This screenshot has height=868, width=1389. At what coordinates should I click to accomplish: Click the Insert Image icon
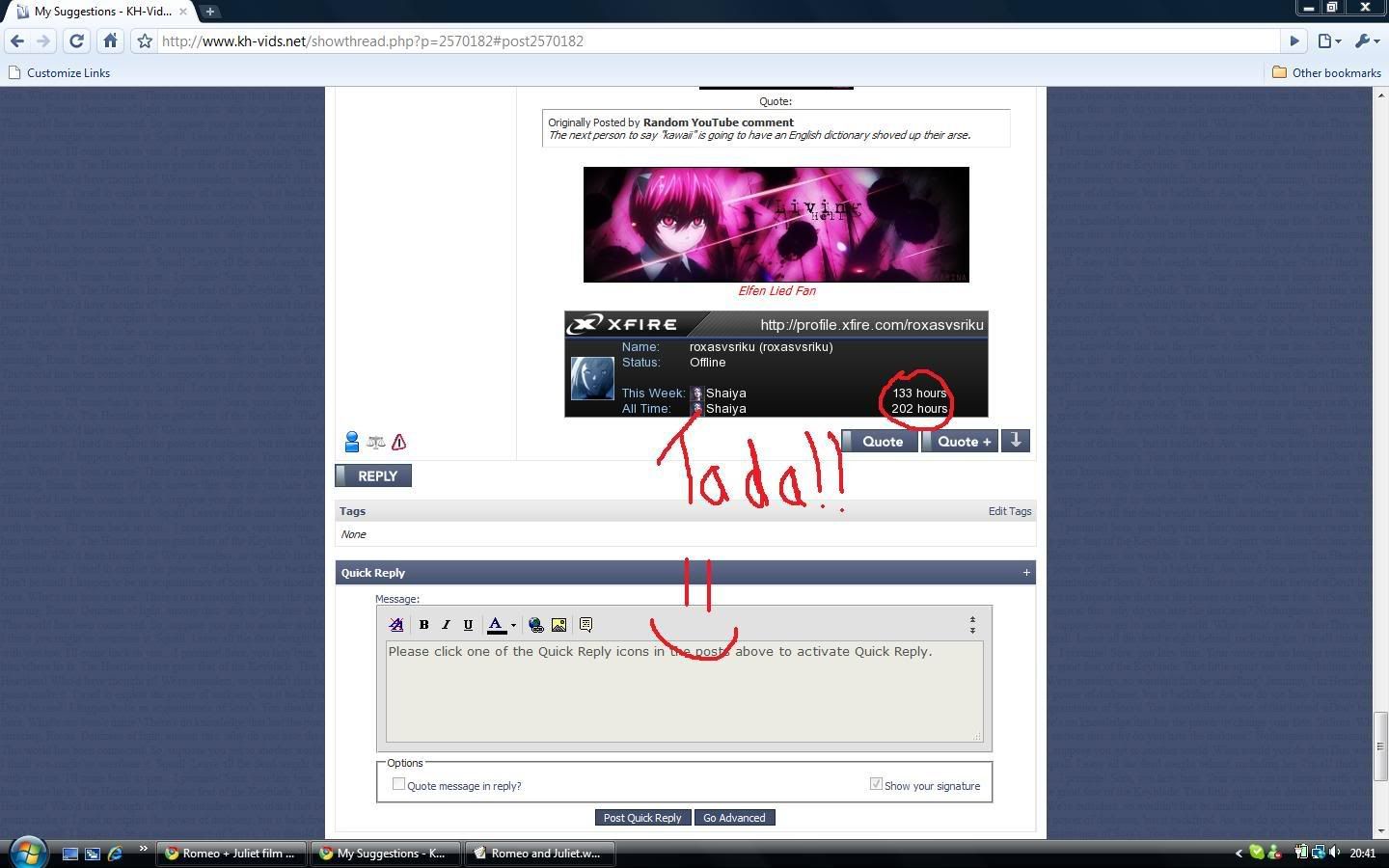(558, 625)
